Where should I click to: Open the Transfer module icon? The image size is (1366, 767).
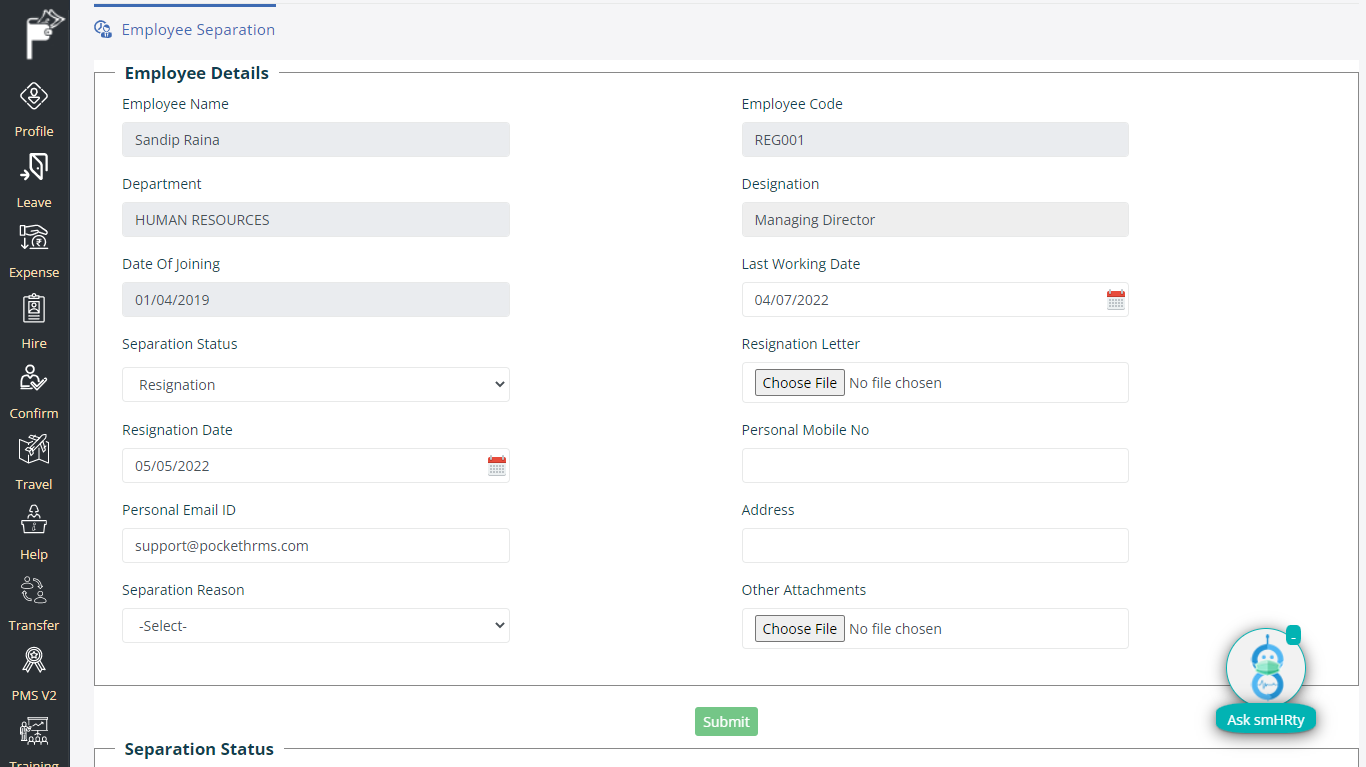tap(34, 591)
